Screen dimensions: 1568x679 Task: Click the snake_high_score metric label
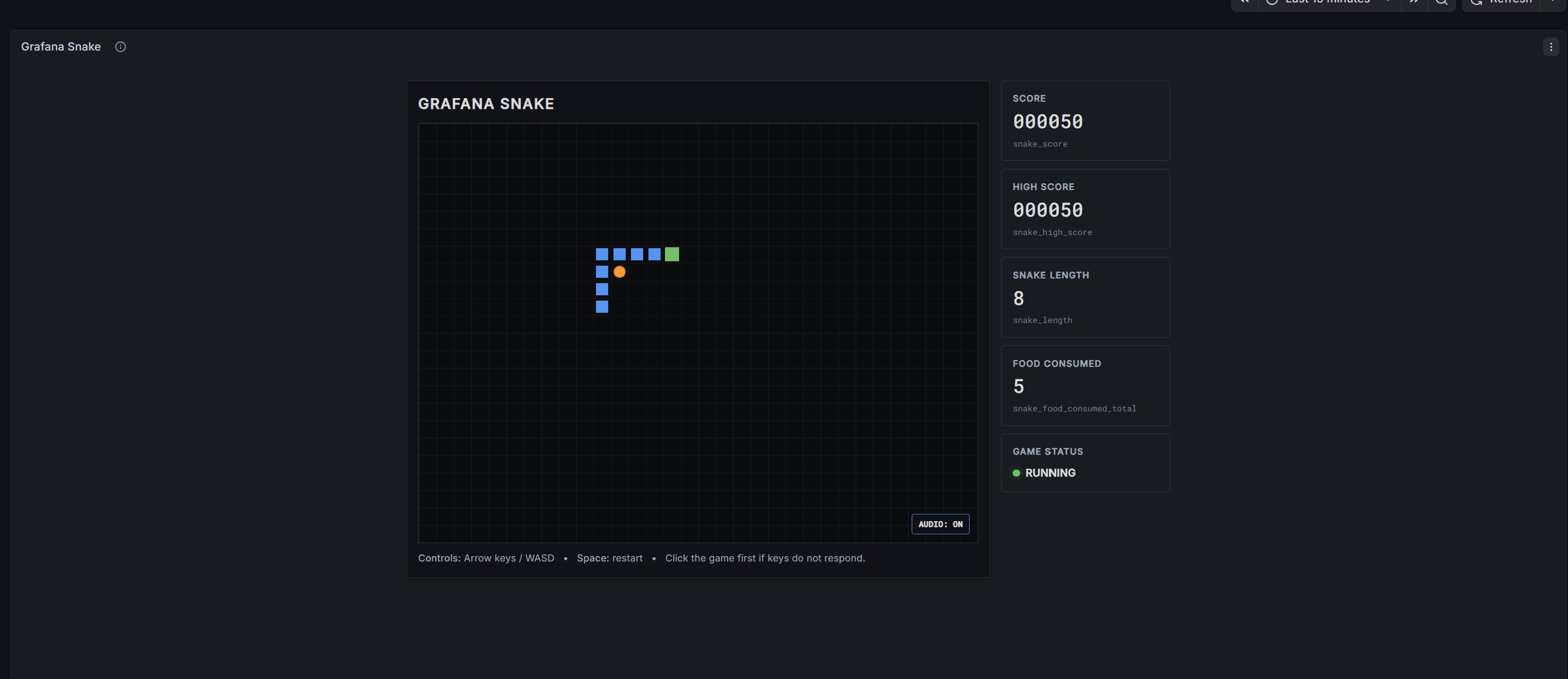click(1052, 233)
